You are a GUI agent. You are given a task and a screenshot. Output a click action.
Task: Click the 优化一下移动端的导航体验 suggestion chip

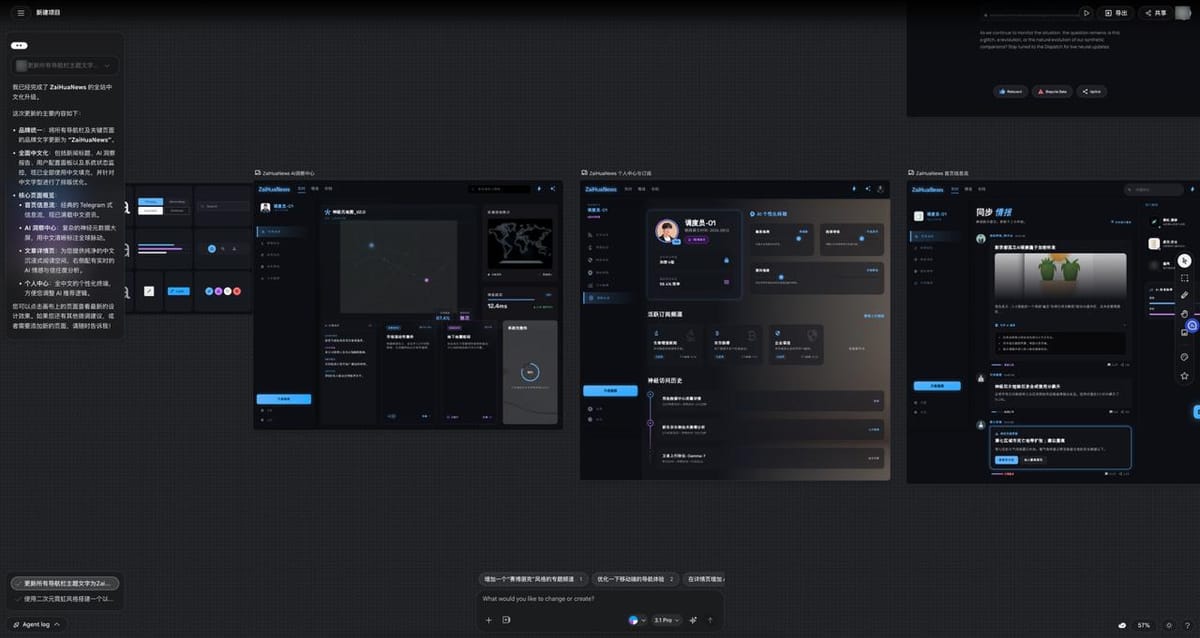tap(635, 579)
